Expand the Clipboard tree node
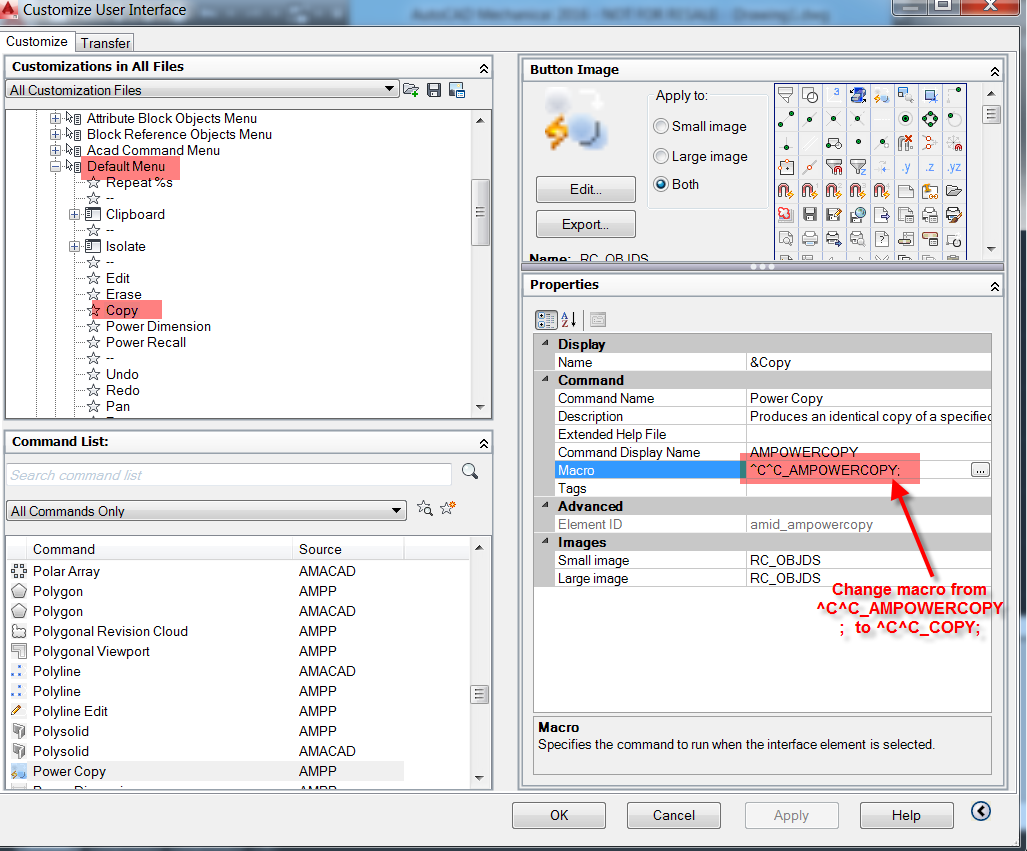 74,214
